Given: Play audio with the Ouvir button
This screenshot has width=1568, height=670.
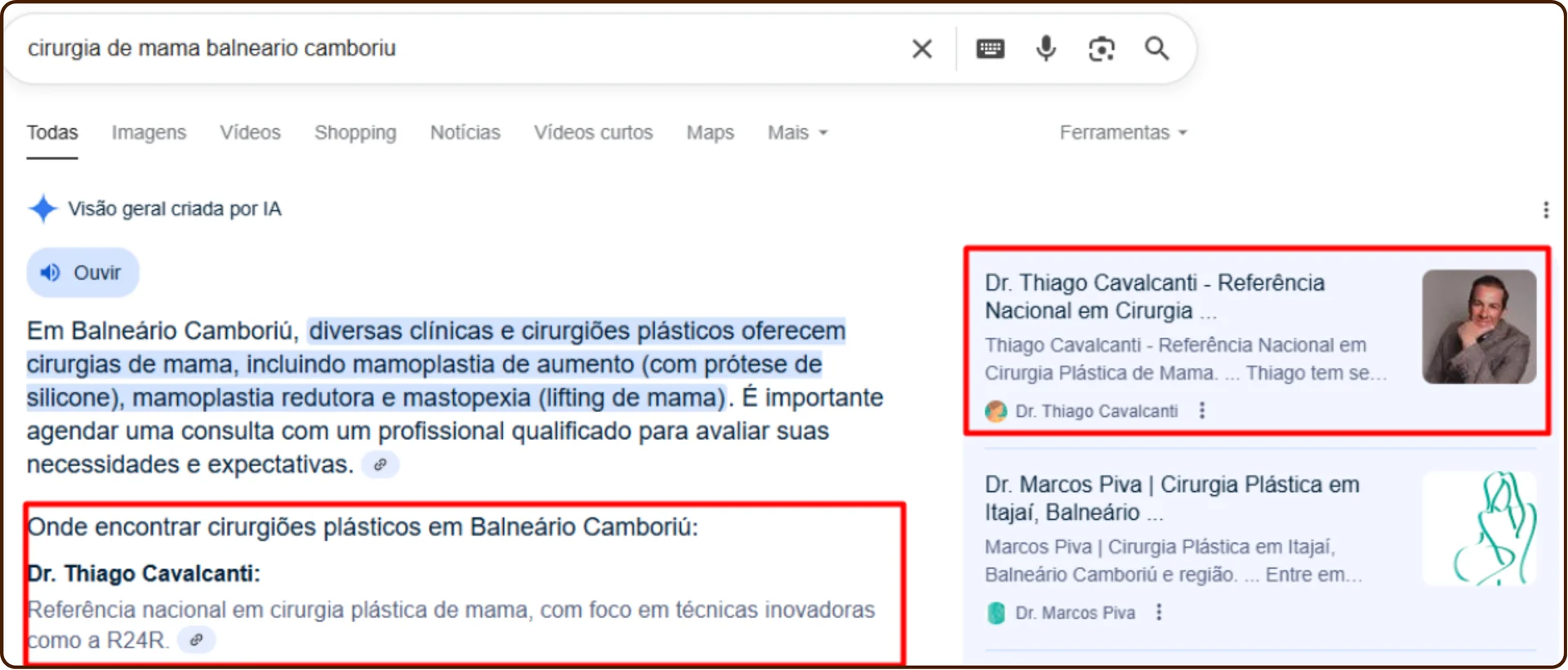Looking at the screenshot, I should click(82, 273).
